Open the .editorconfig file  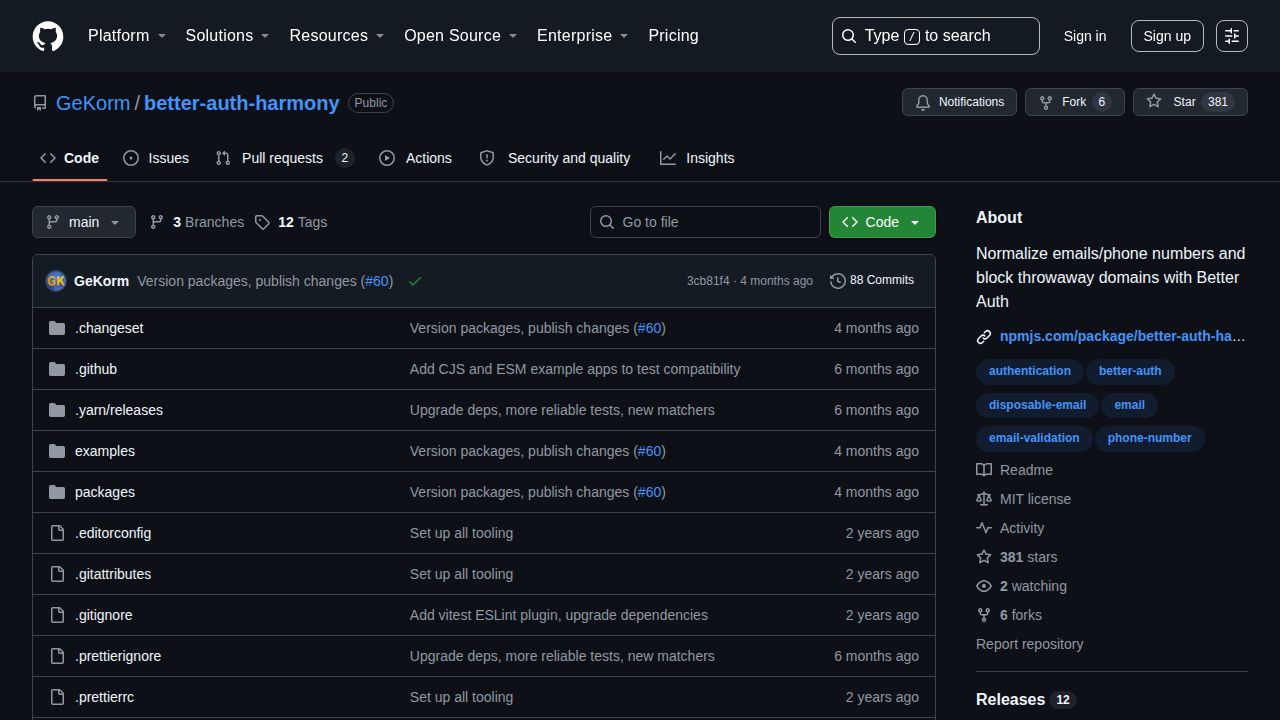(113, 533)
